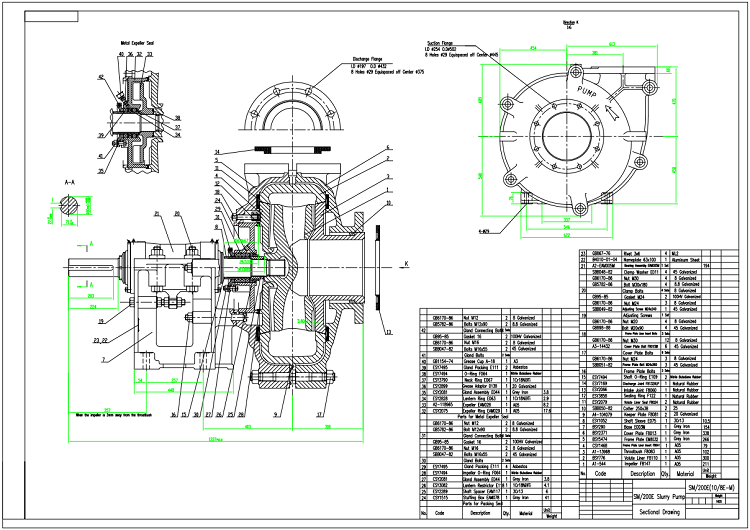Click the "A-A" section view label
750x530 pixels.
68,183
